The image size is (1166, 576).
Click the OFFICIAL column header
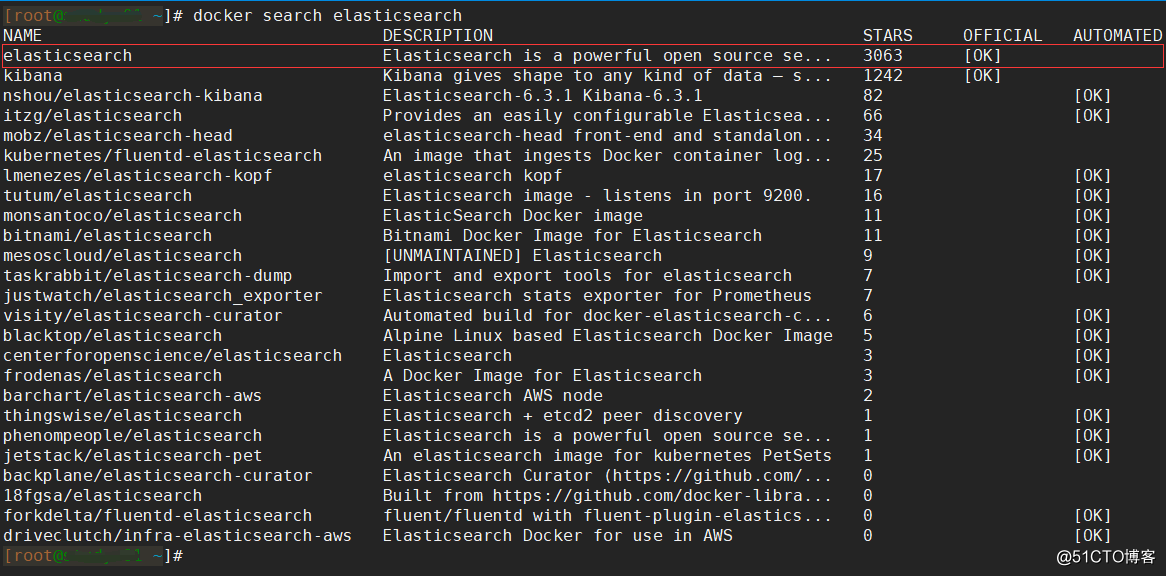tap(1003, 35)
